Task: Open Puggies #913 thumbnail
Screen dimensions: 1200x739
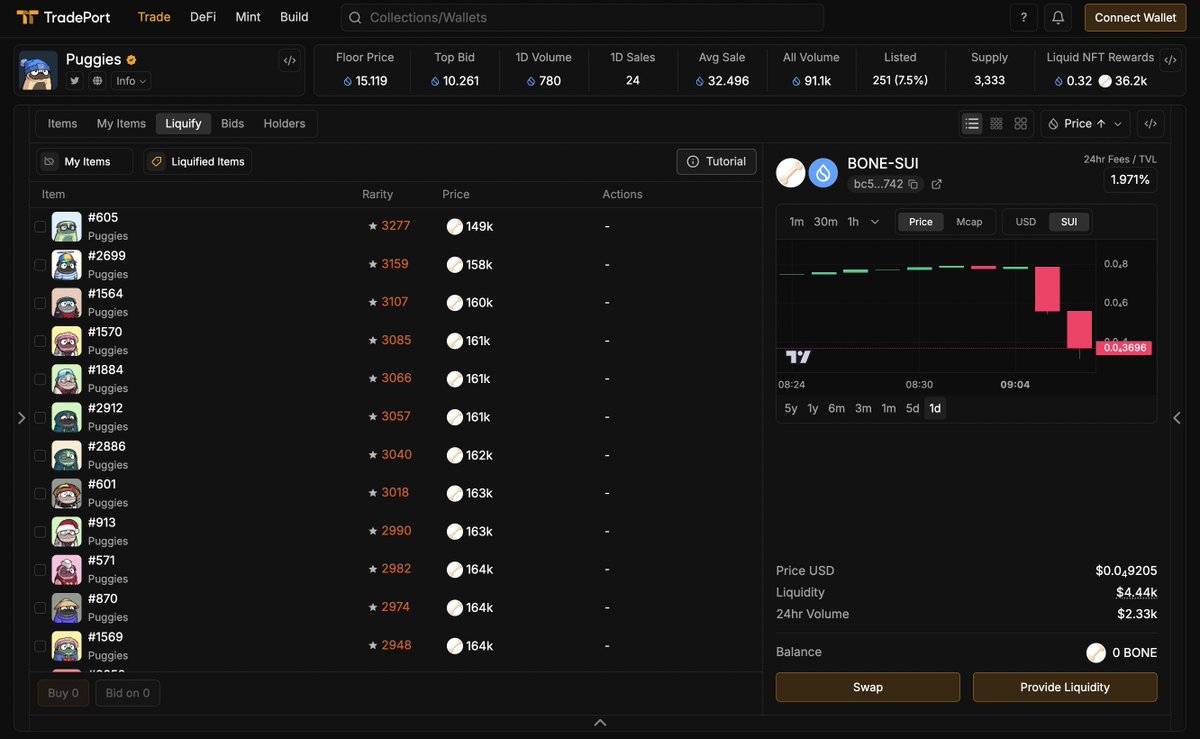Action: (67, 531)
